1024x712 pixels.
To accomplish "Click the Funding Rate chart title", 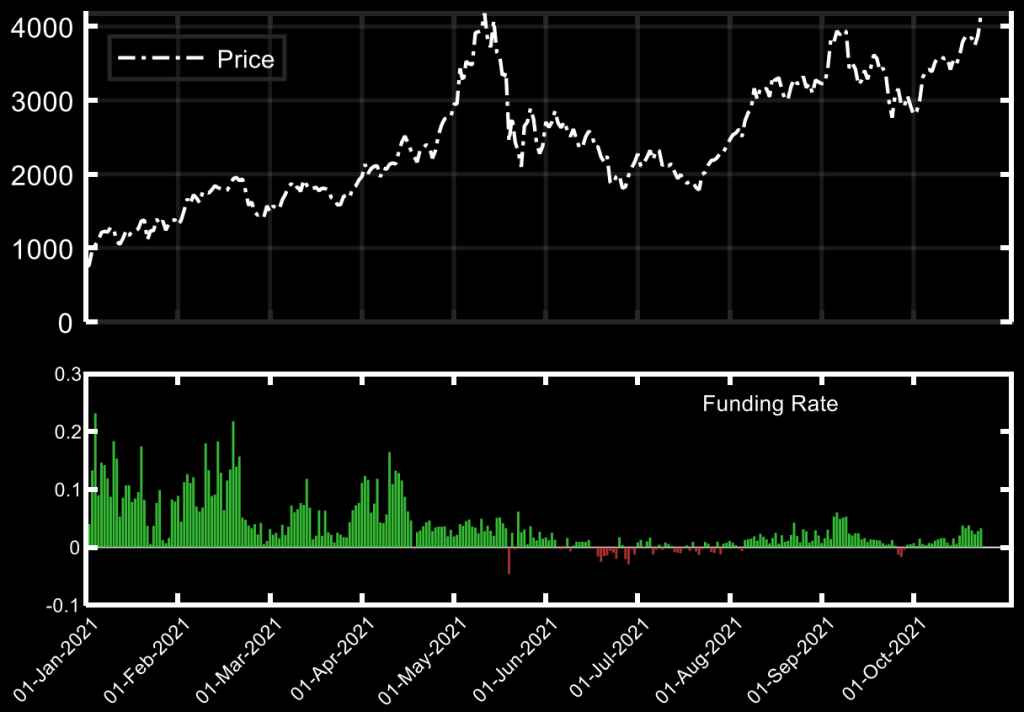I will (x=770, y=405).
